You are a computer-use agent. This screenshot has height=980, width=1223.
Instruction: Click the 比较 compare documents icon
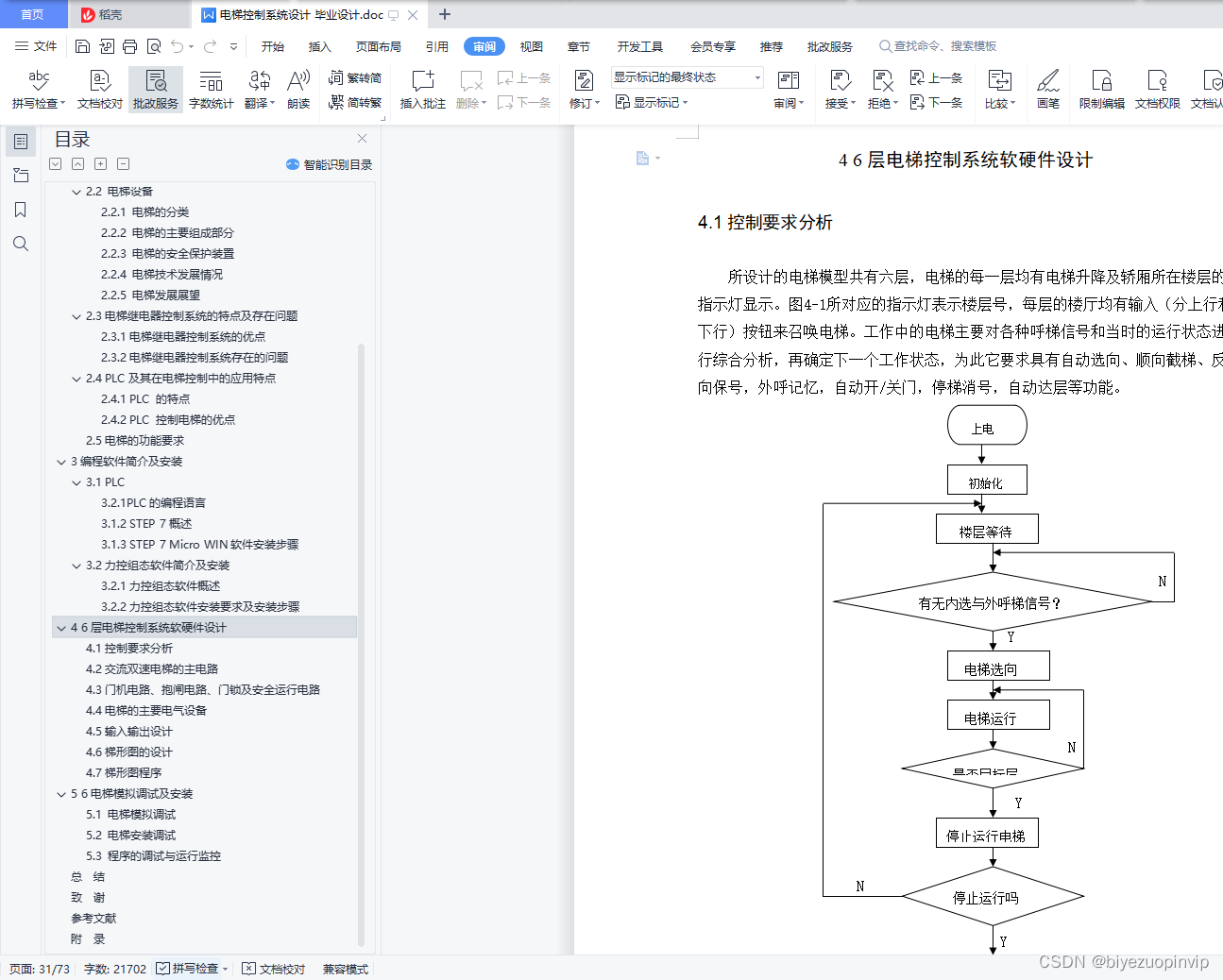[1000, 90]
